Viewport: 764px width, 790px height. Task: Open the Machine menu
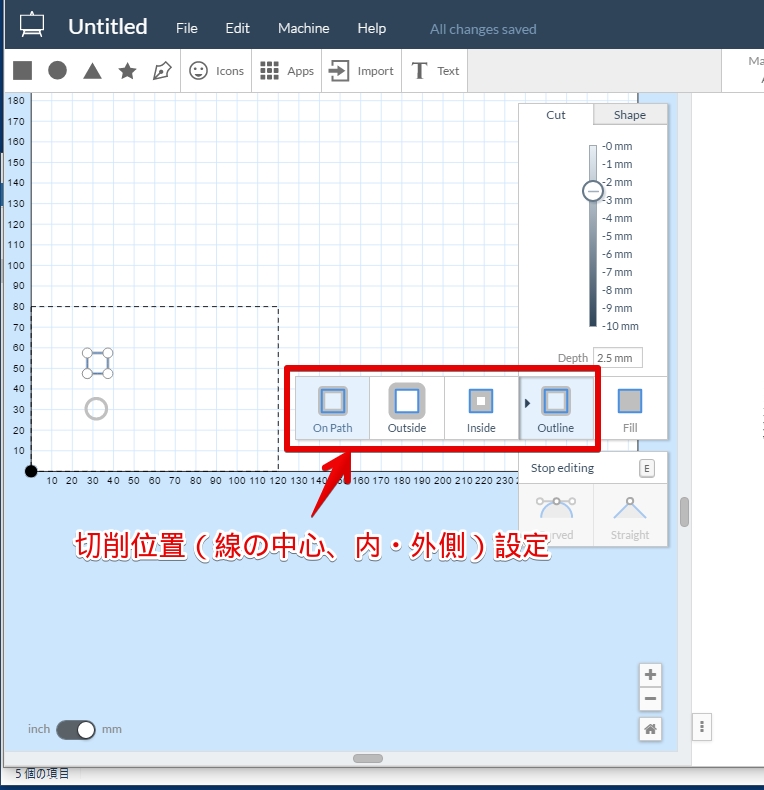[303, 28]
